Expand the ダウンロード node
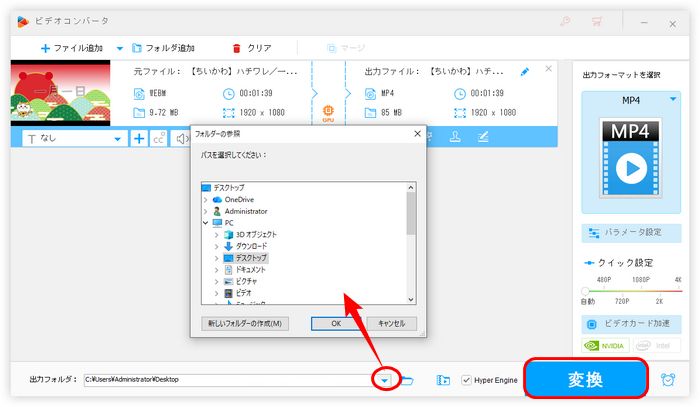700x407 pixels. 217,246
